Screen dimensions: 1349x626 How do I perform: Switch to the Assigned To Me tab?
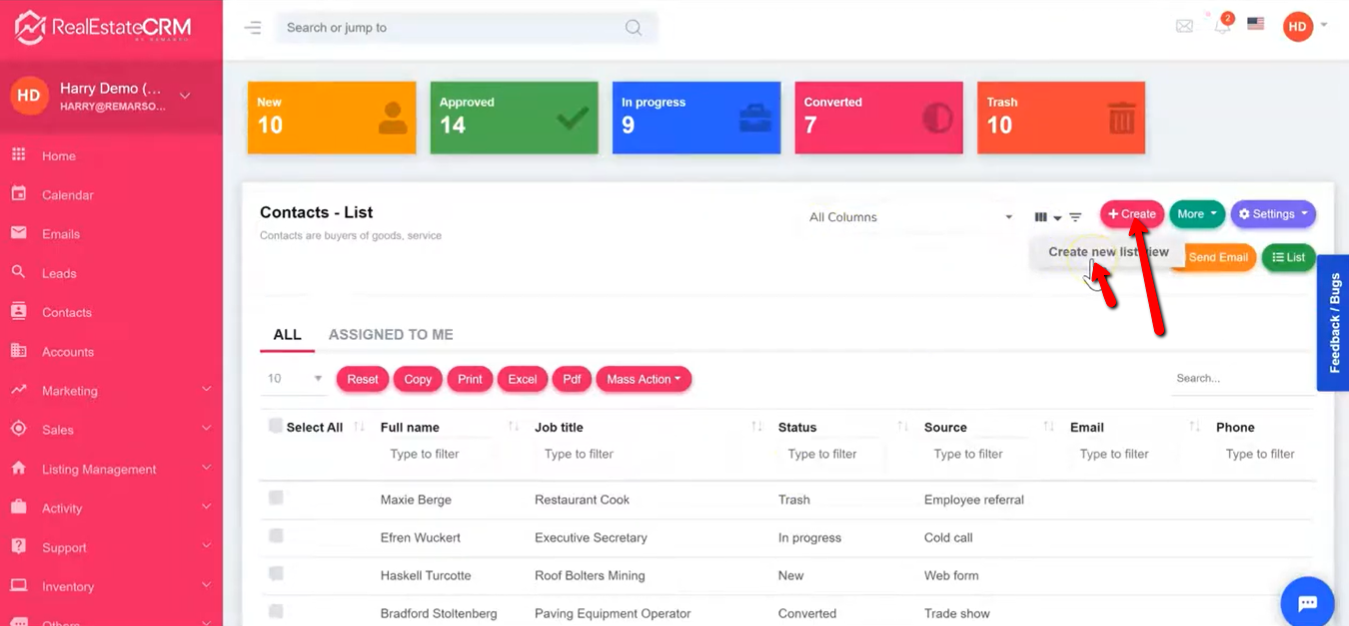click(390, 335)
